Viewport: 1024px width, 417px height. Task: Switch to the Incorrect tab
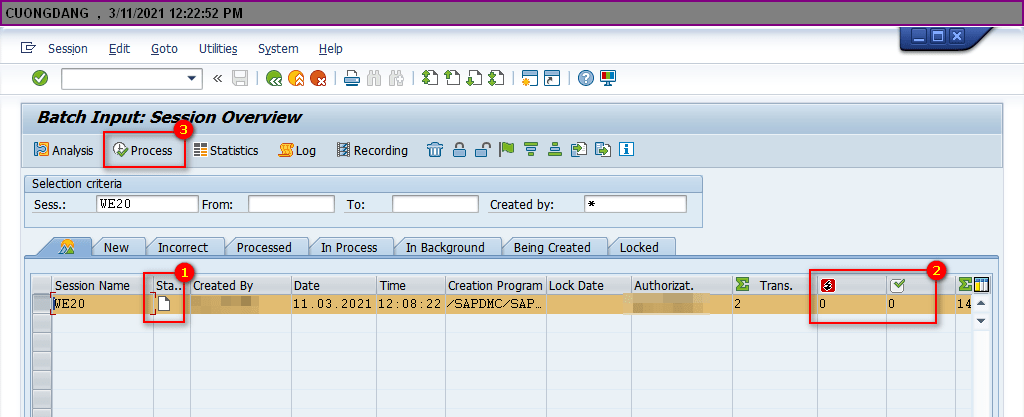tap(183, 247)
